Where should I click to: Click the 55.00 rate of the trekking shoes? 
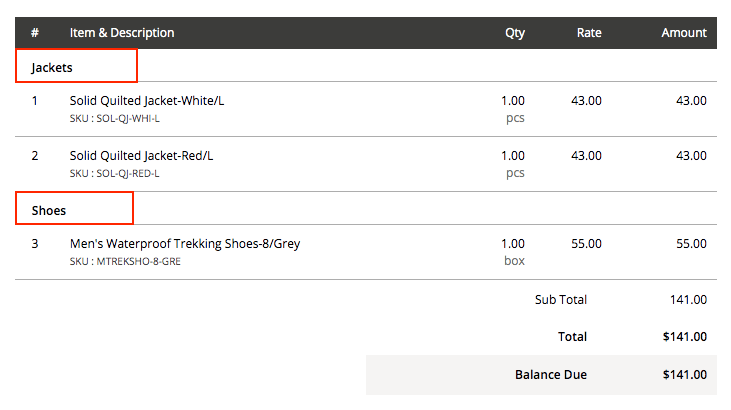pyautogui.click(x=586, y=244)
